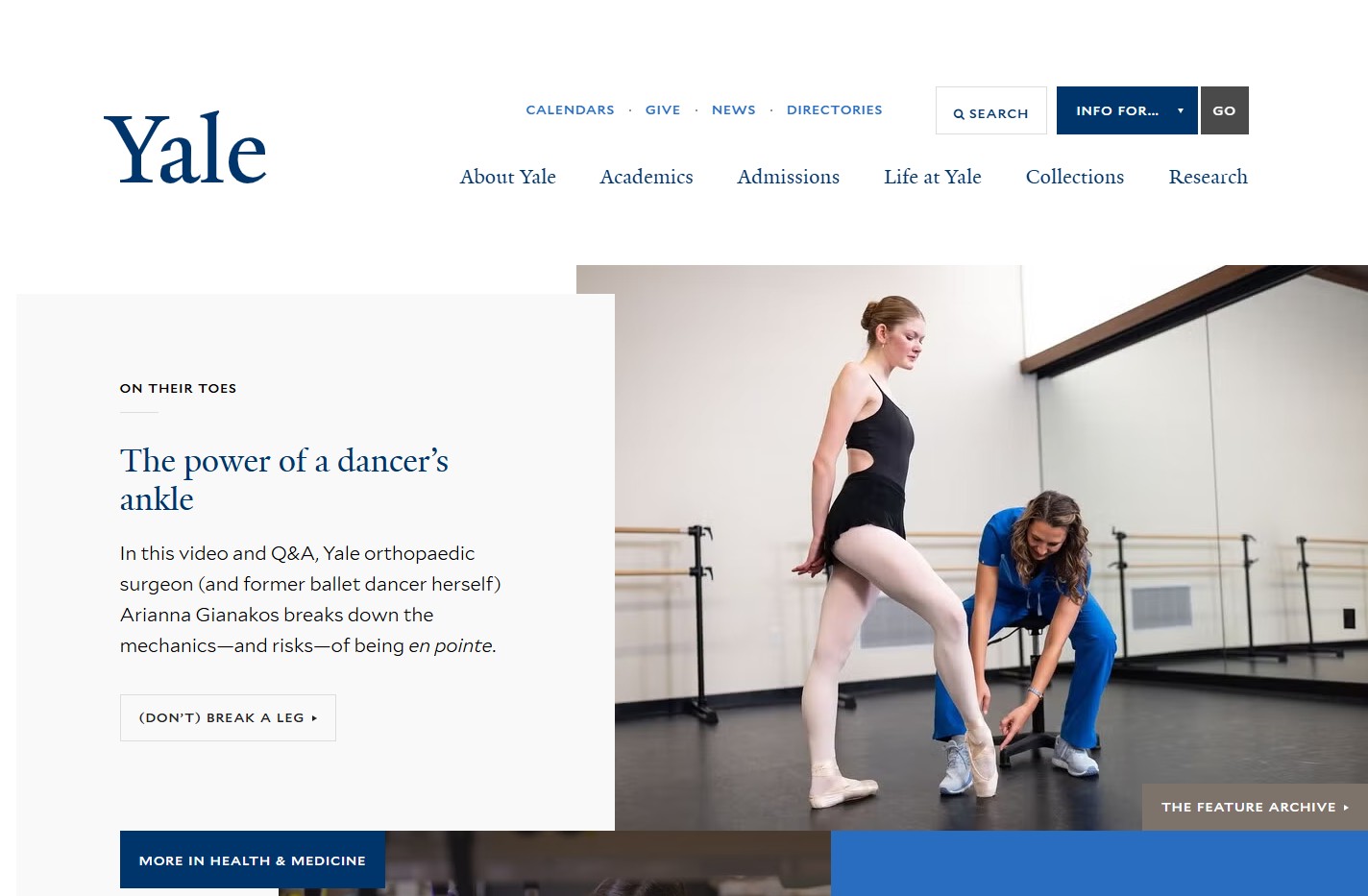The width and height of the screenshot is (1368, 896).
Task: Click the Info For dropdown arrow
Action: [x=1181, y=110]
